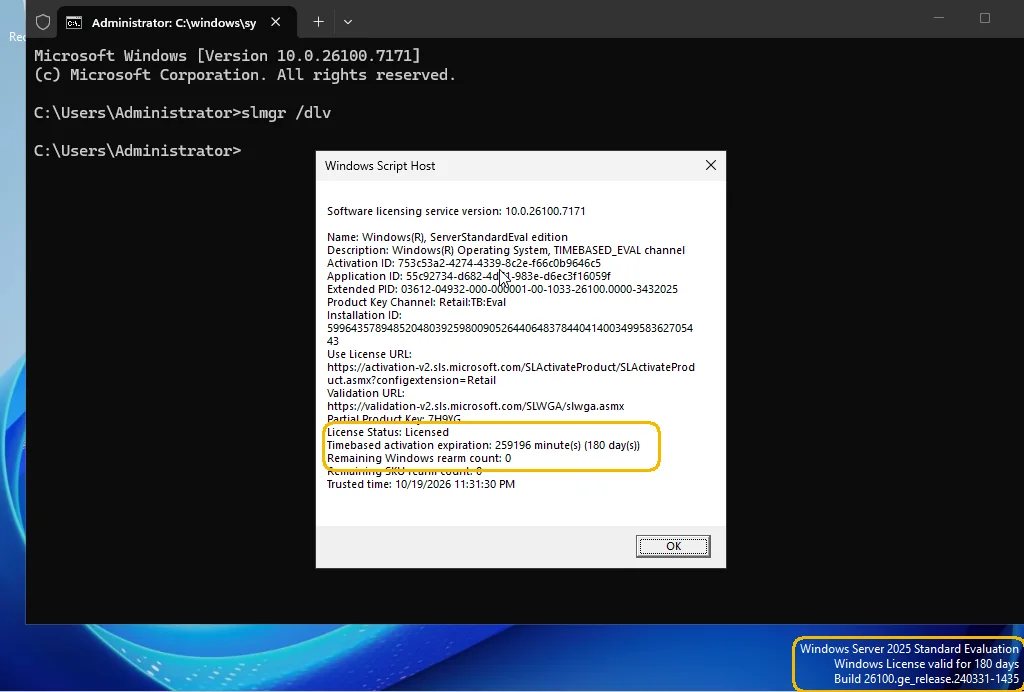Minimize the terminal window
The height and width of the screenshot is (692, 1024).
(939, 18)
